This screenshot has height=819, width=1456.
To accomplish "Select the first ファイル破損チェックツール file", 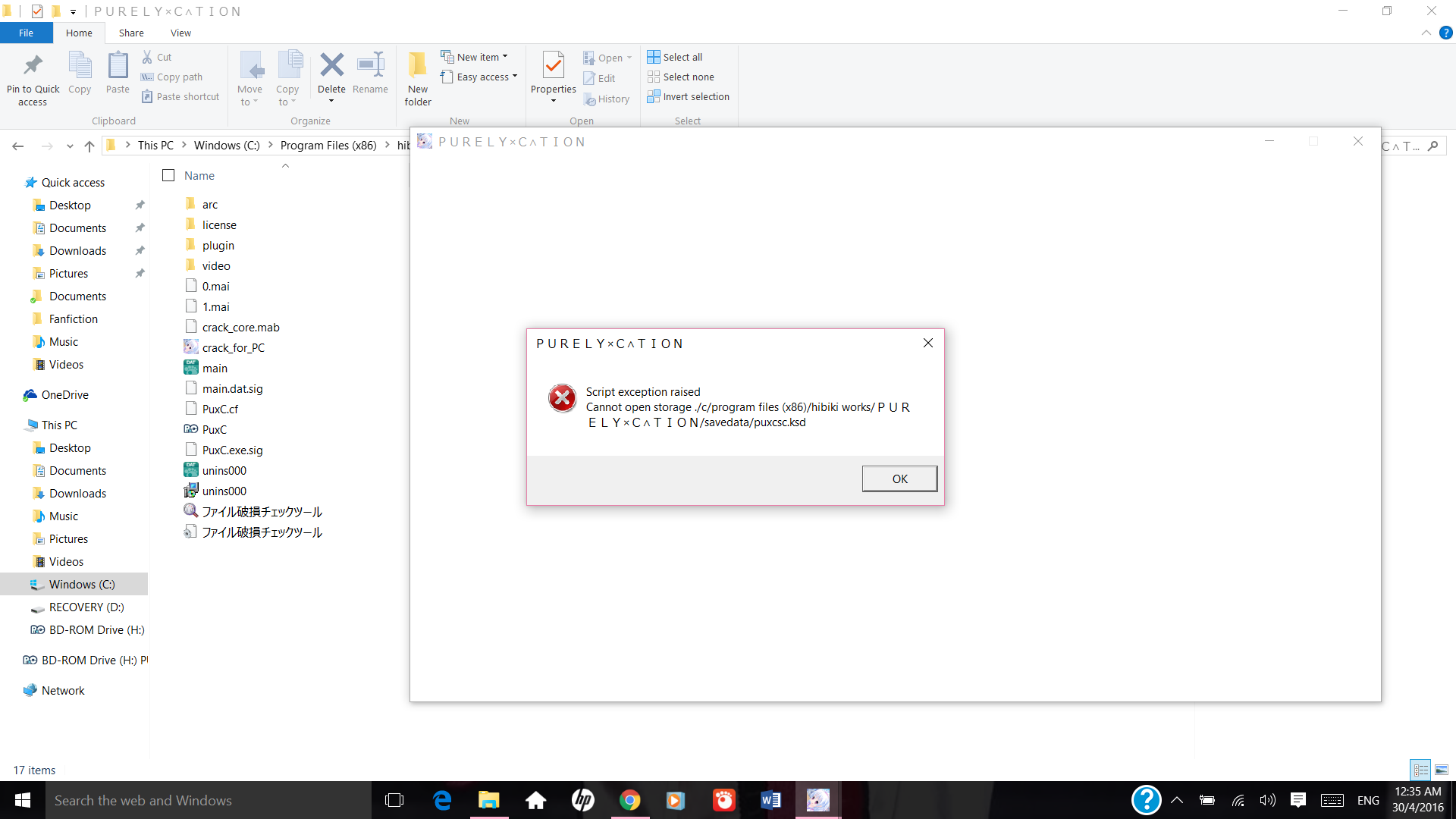I will coord(262,511).
